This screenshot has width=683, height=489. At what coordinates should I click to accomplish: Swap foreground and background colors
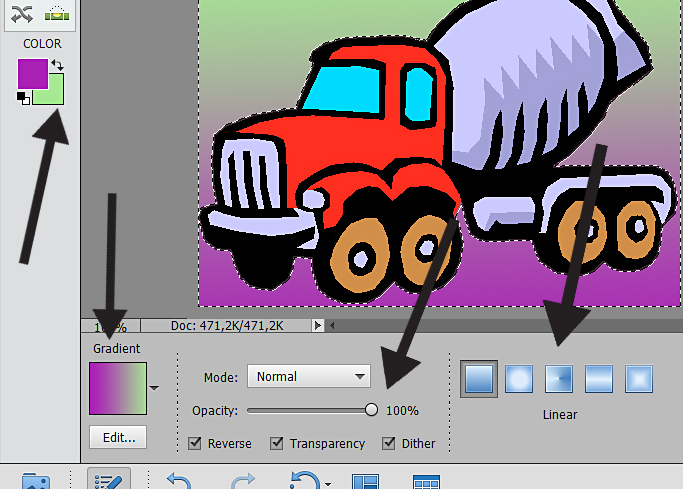pos(57,66)
